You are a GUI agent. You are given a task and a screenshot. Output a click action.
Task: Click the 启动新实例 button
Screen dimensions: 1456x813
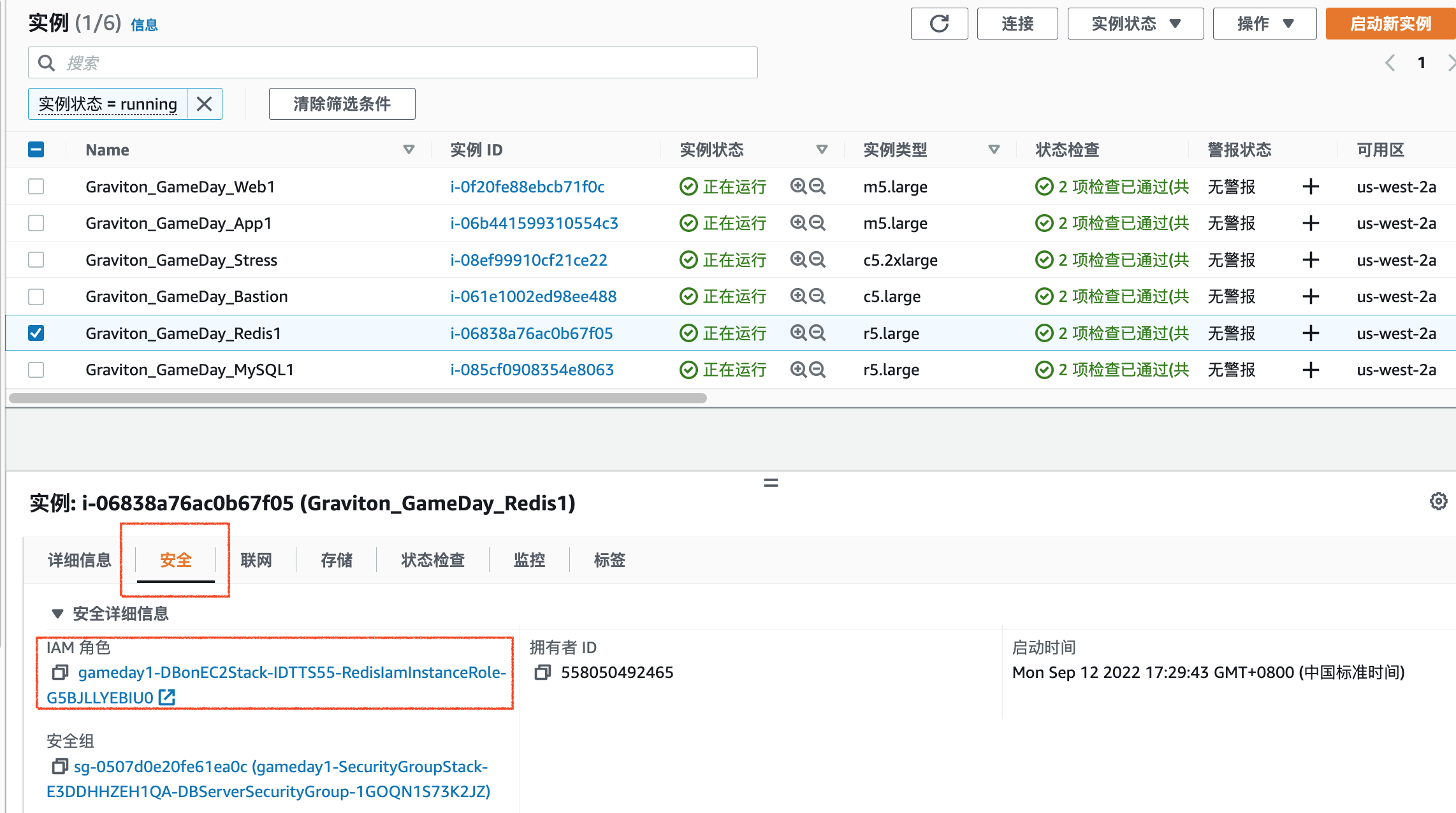pyautogui.click(x=1390, y=24)
